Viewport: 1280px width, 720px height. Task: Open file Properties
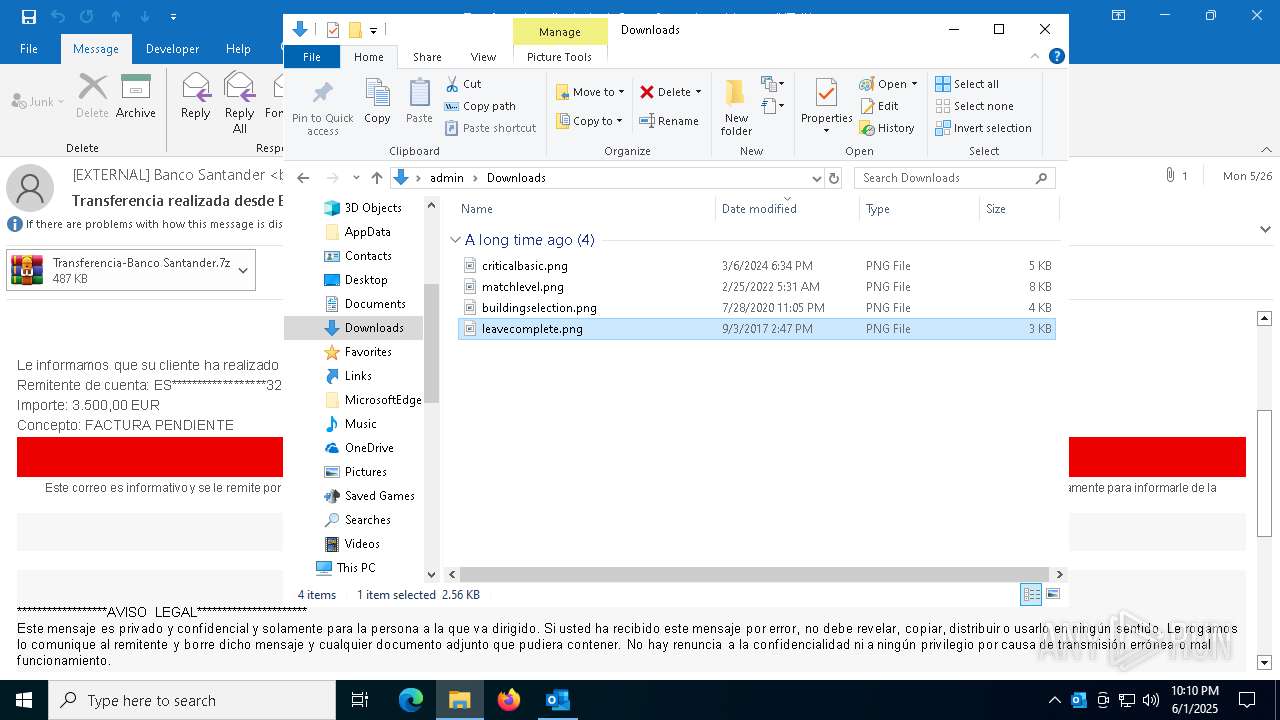point(826,106)
